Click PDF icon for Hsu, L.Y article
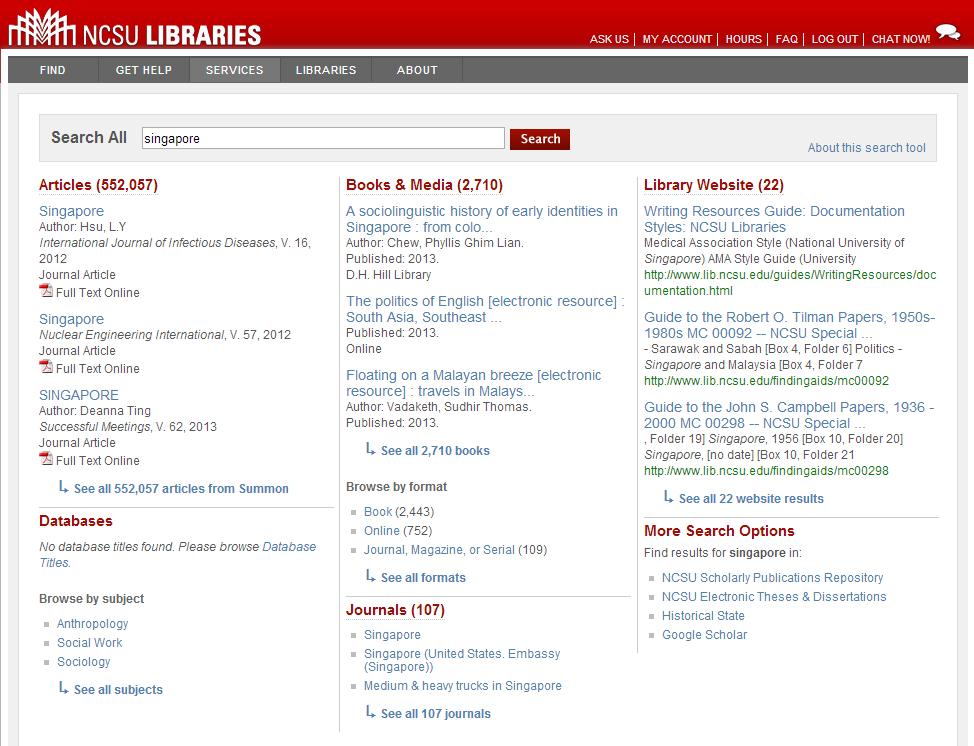This screenshot has height=746, width=974. pos(46,291)
